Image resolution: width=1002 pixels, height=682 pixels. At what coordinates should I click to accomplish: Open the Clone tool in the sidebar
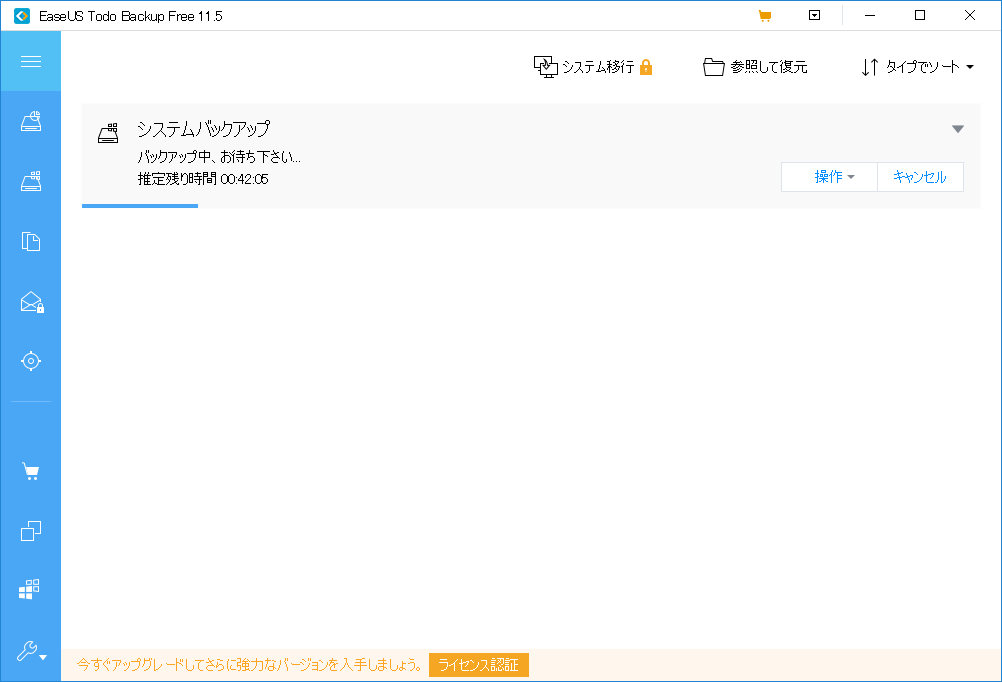(x=31, y=531)
